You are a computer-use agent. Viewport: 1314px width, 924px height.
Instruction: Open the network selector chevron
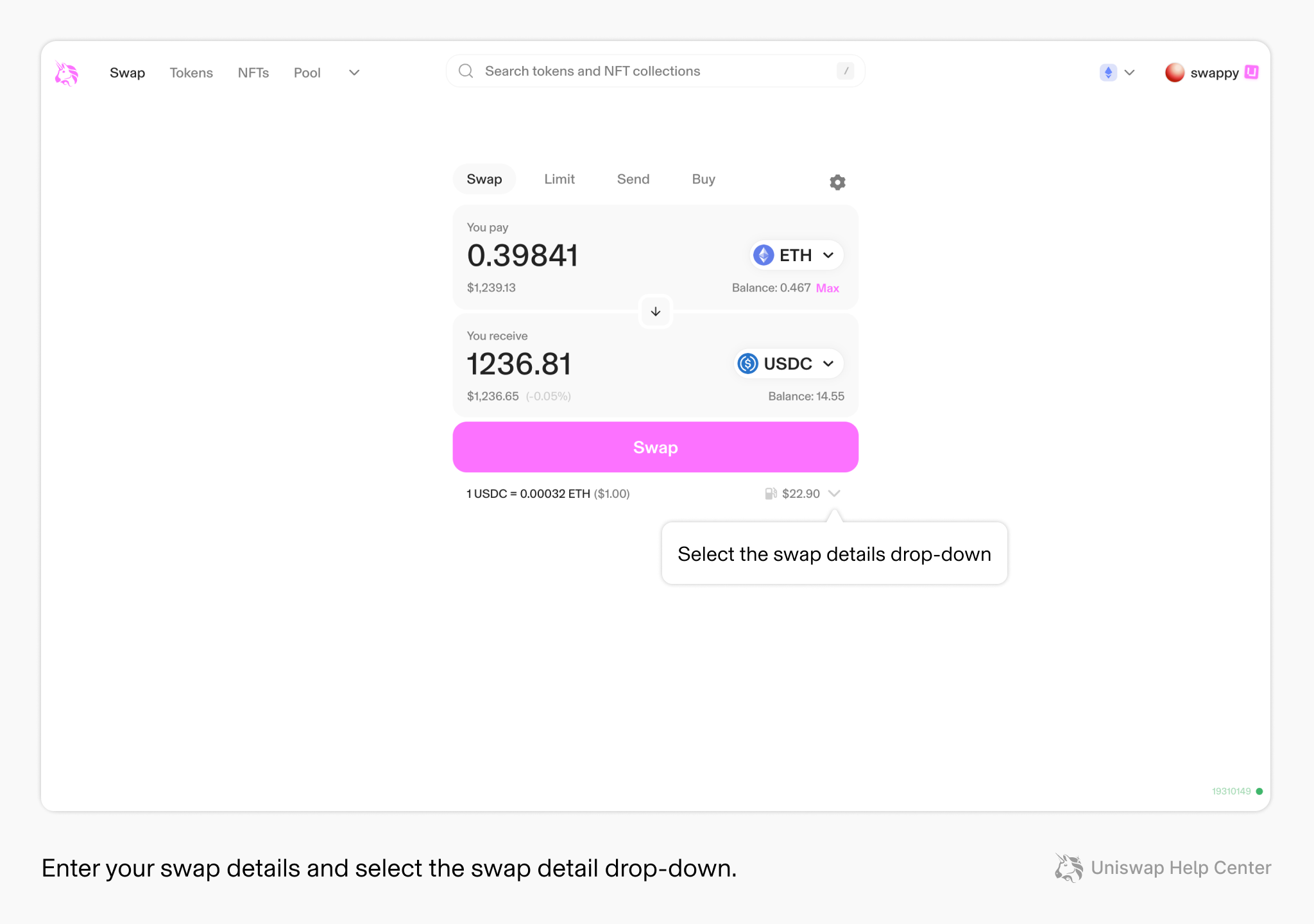point(1130,73)
